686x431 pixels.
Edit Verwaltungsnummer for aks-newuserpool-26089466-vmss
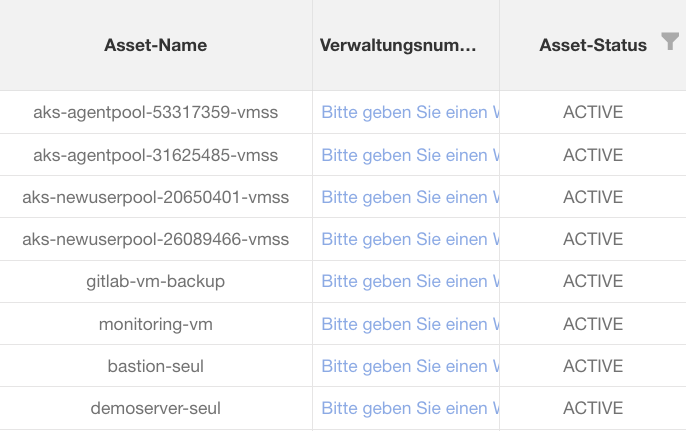410,239
